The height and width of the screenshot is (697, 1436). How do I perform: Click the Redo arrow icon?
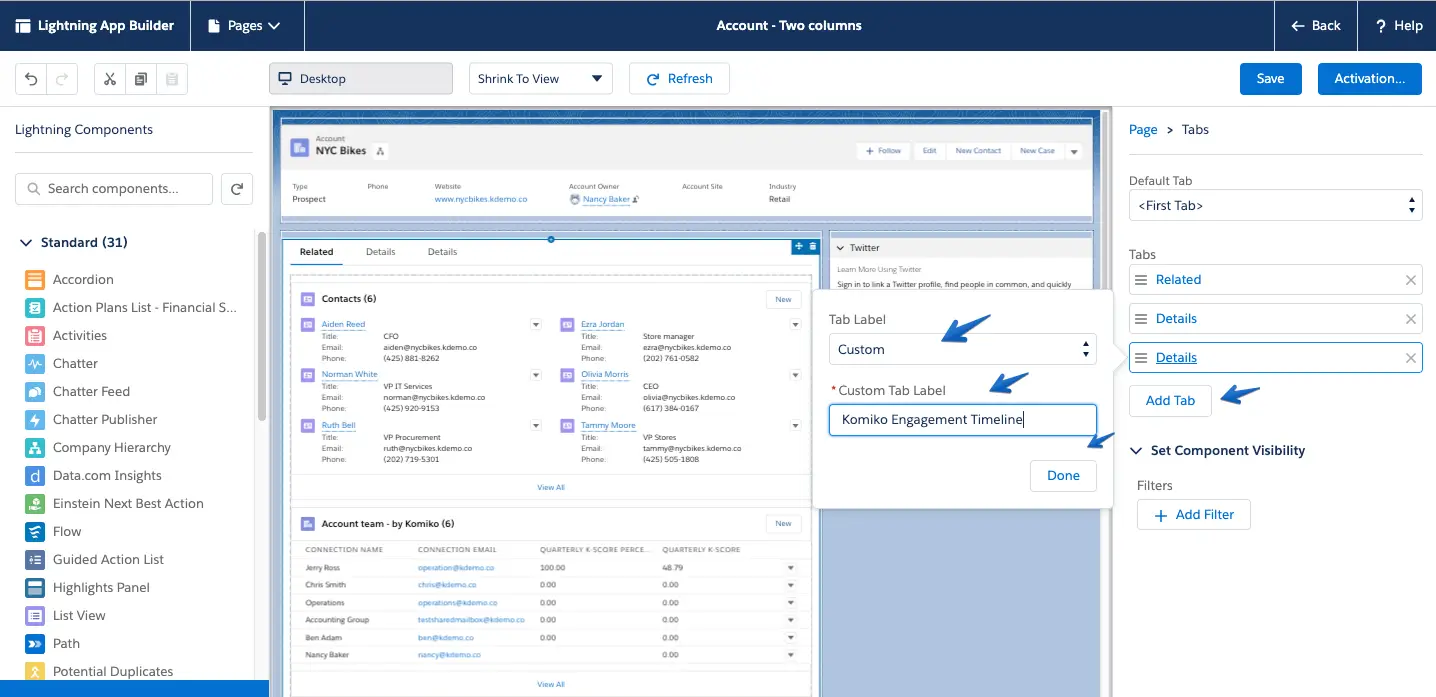pyautogui.click(x=62, y=79)
